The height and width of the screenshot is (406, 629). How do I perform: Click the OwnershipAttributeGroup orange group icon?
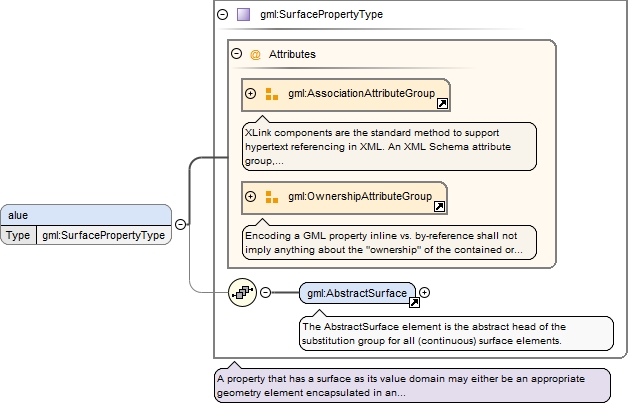tap(271, 197)
